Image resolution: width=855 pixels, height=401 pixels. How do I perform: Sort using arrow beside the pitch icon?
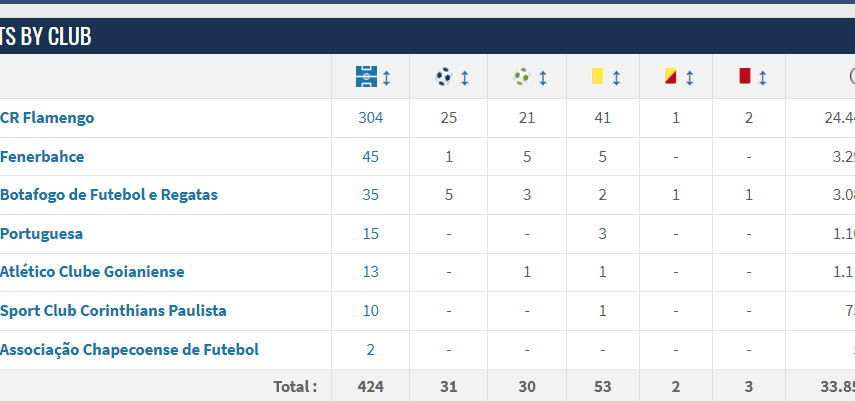[x=387, y=76]
